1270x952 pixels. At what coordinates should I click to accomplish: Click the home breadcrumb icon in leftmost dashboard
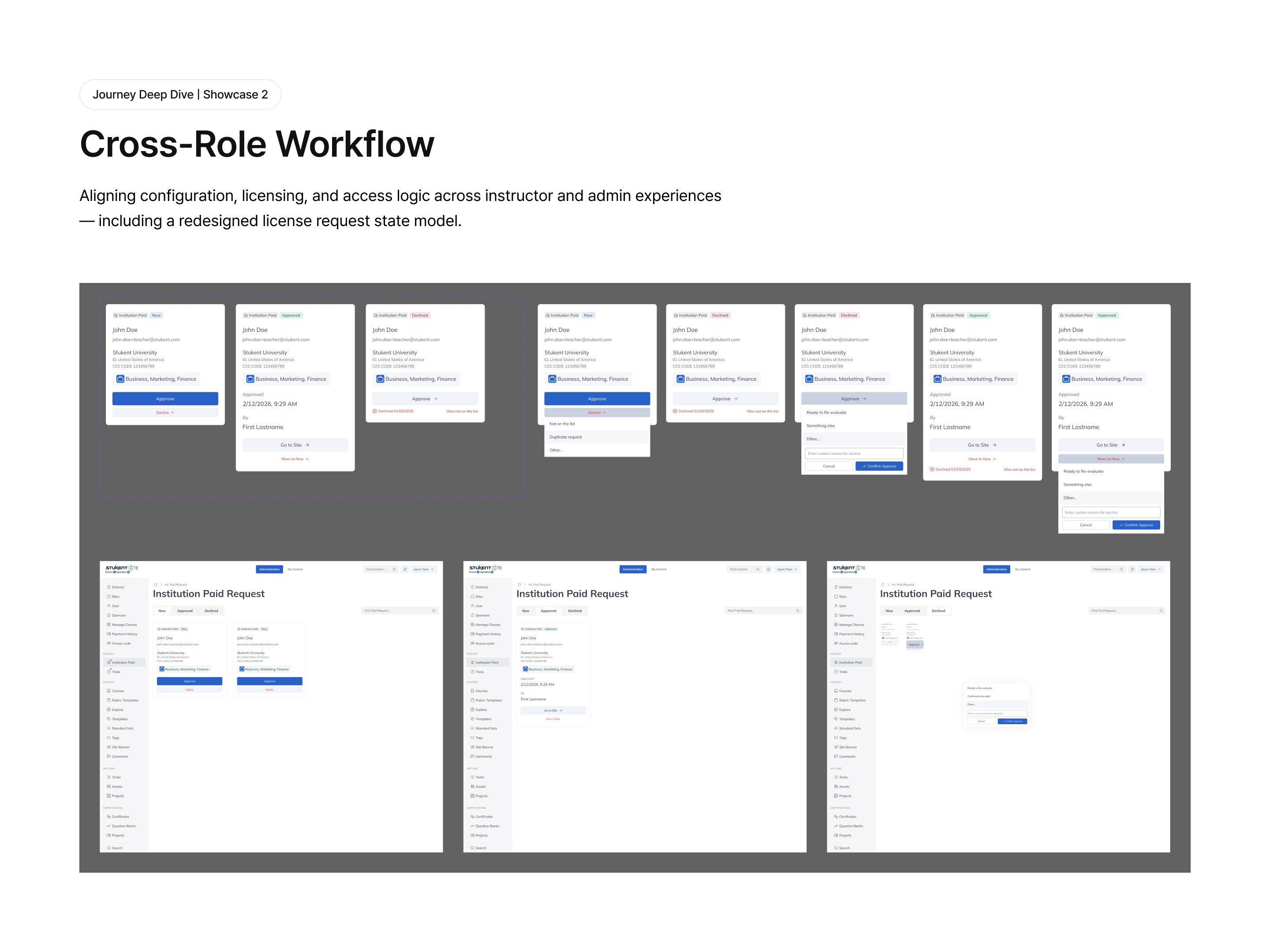pyautogui.click(x=156, y=585)
